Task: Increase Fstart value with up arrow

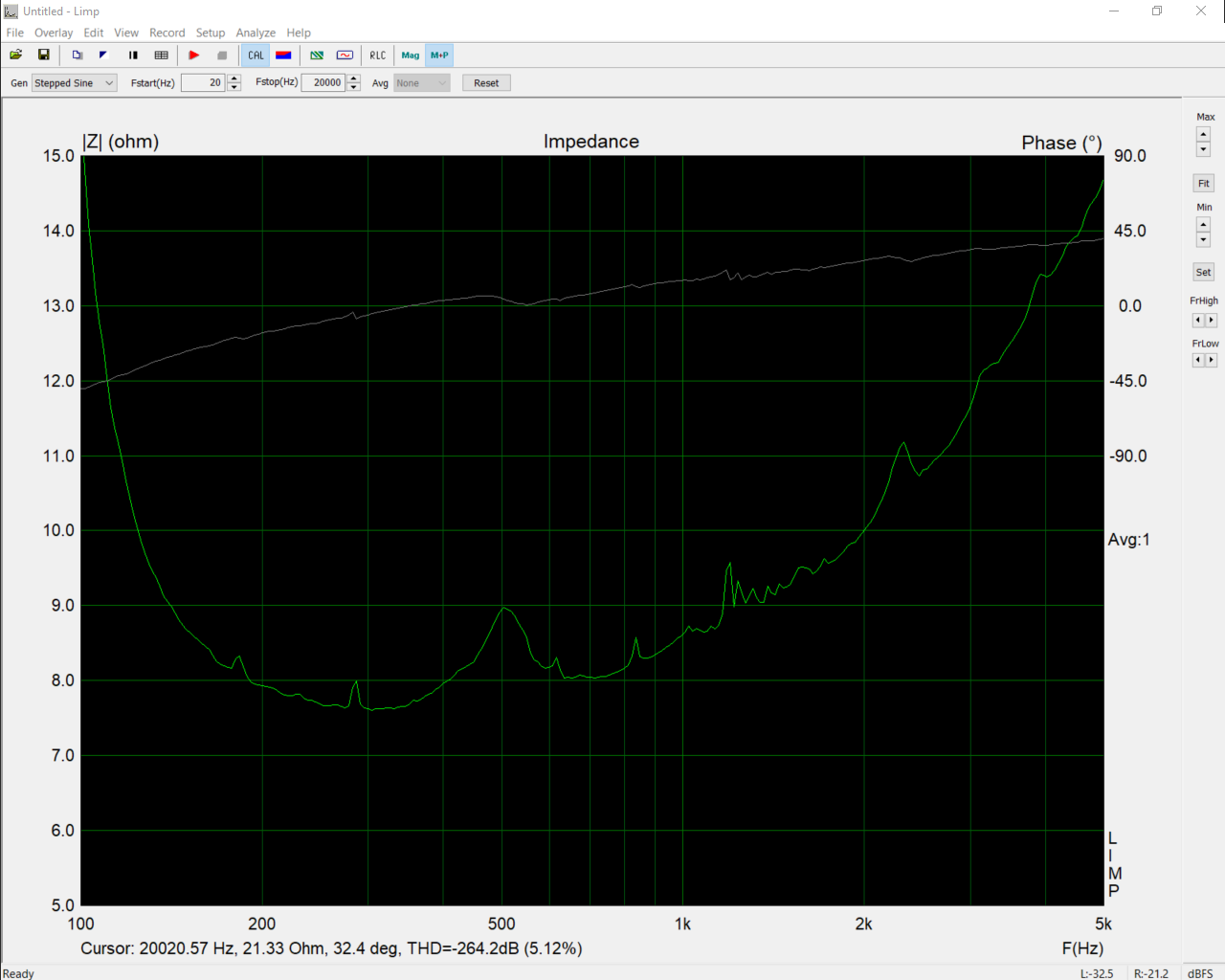Action: (x=234, y=78)
